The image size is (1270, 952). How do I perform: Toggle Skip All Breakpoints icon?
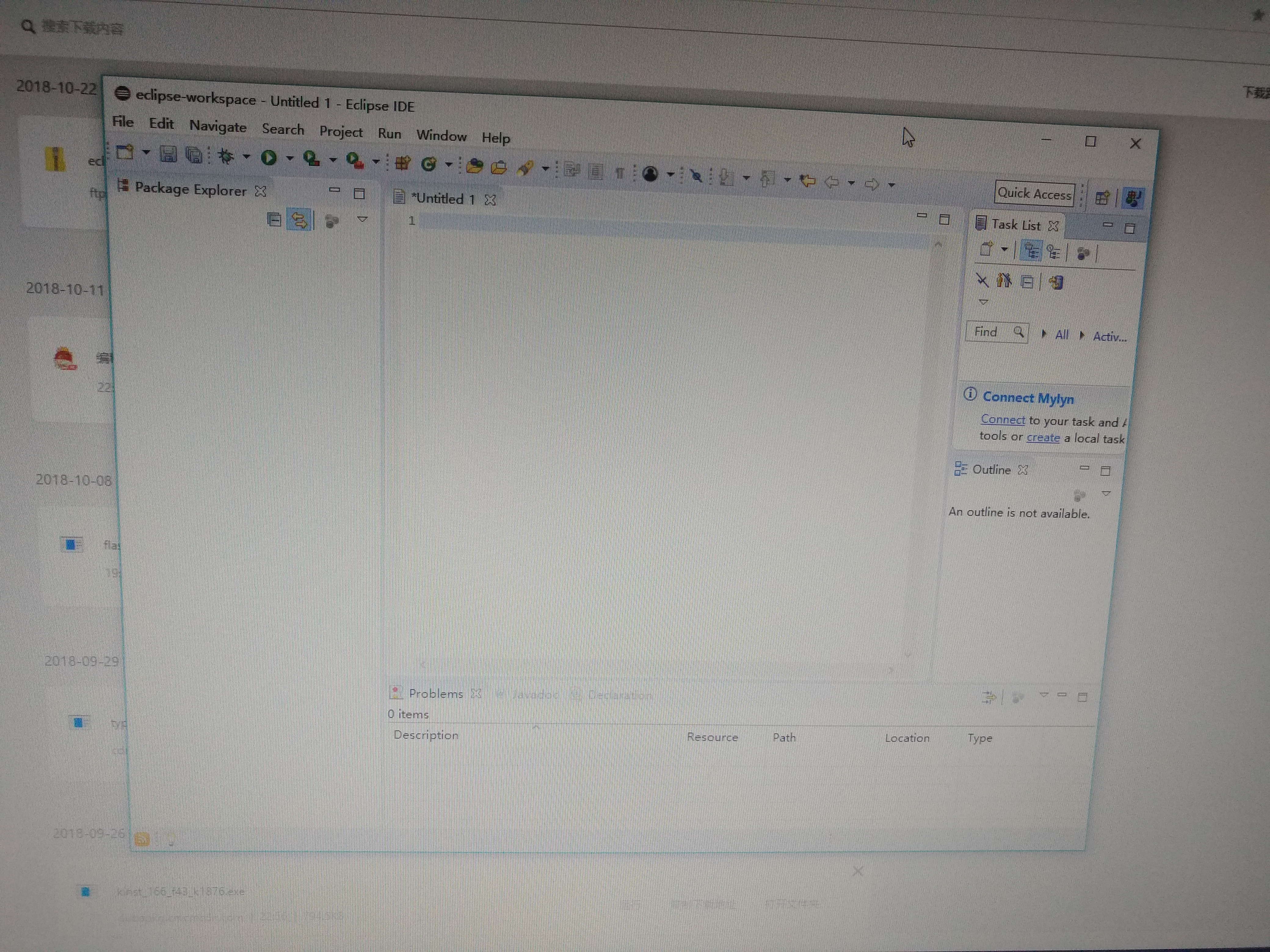click(x=696, y=175)
